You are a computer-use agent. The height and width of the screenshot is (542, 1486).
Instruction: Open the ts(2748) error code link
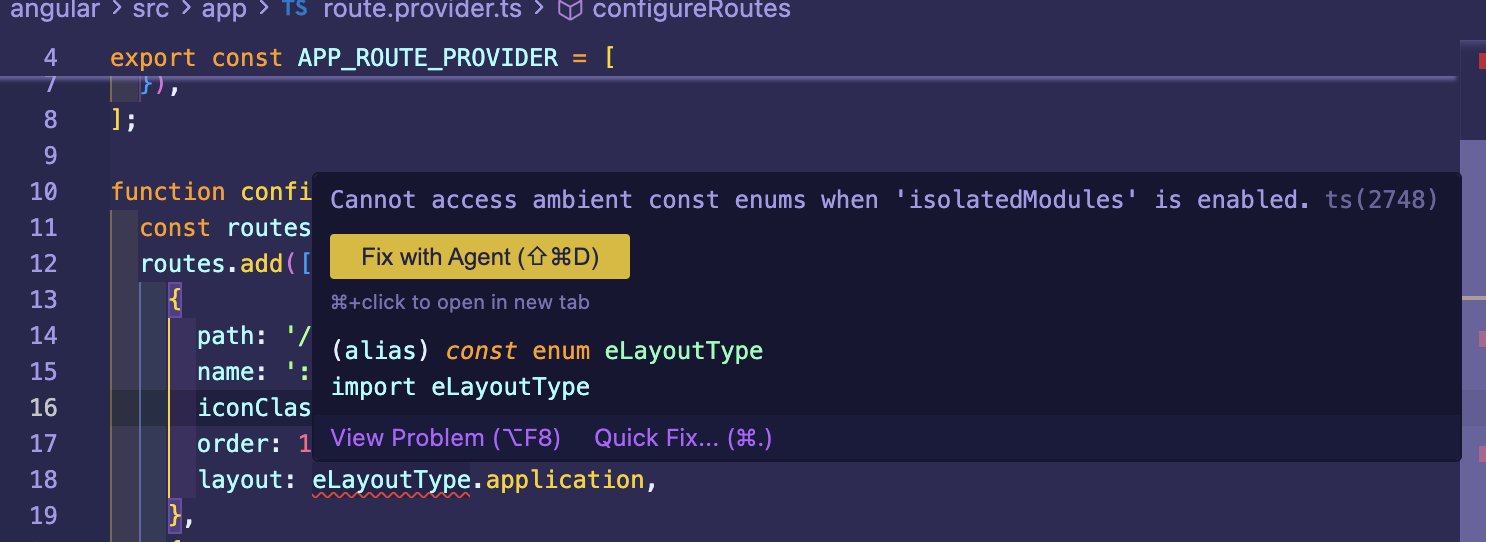pyautogui.click(x=1381, y=200)
